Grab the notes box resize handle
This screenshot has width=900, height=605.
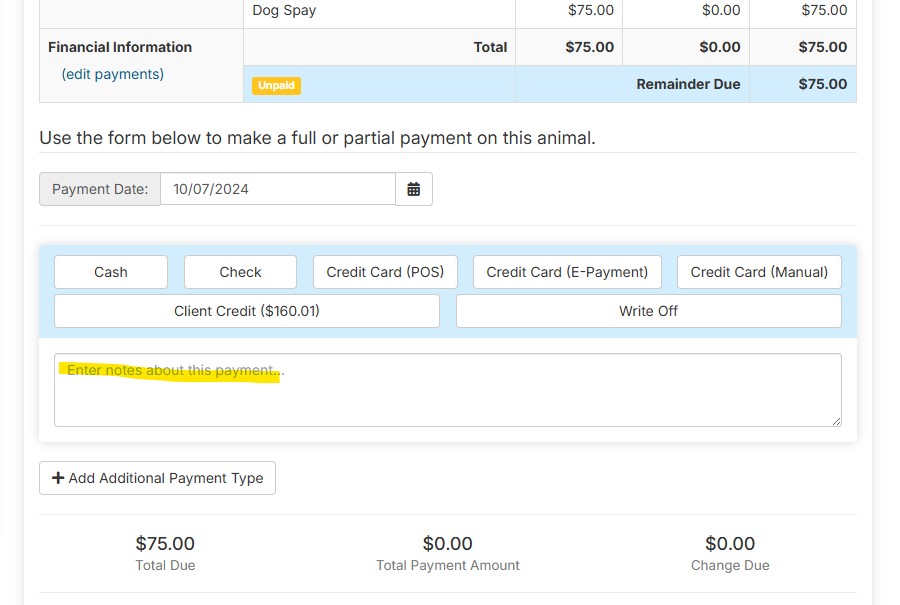(836, 421)
